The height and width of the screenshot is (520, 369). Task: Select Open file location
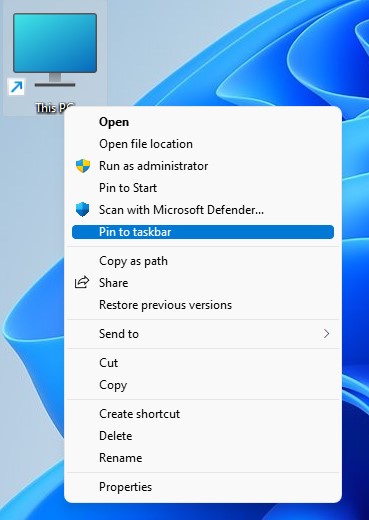pyautogui.click(x=203, y=144)
